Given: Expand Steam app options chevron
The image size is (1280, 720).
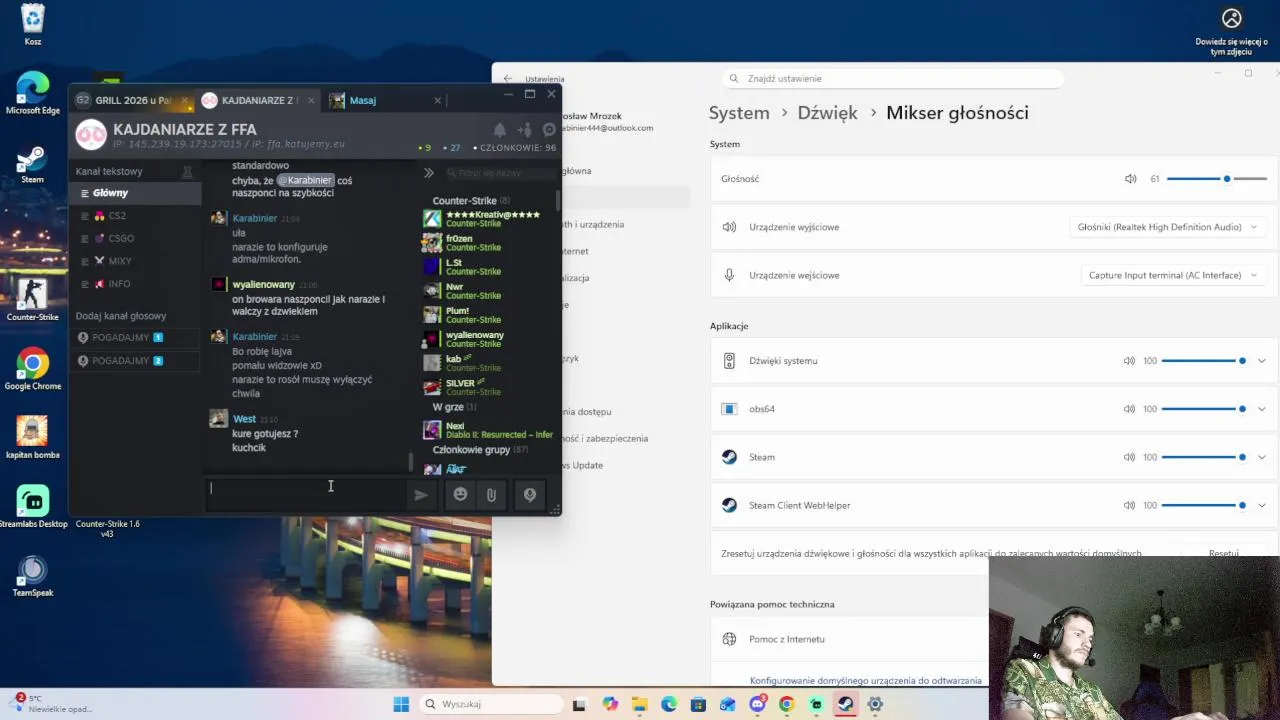Looking at the screenshot, I should pyautogui.click(x=1261, y=457).
